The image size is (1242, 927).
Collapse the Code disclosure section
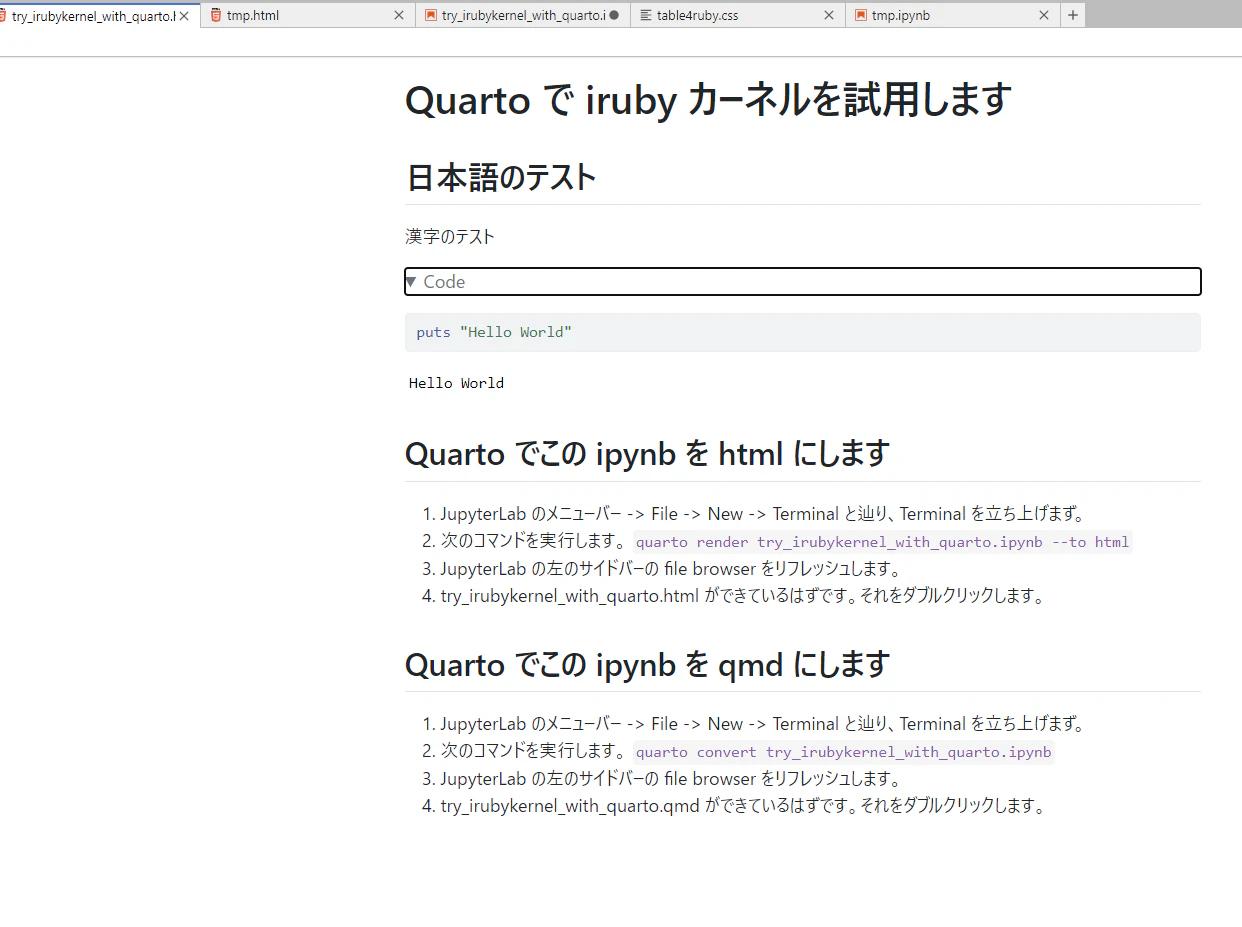tap(802, 282)
